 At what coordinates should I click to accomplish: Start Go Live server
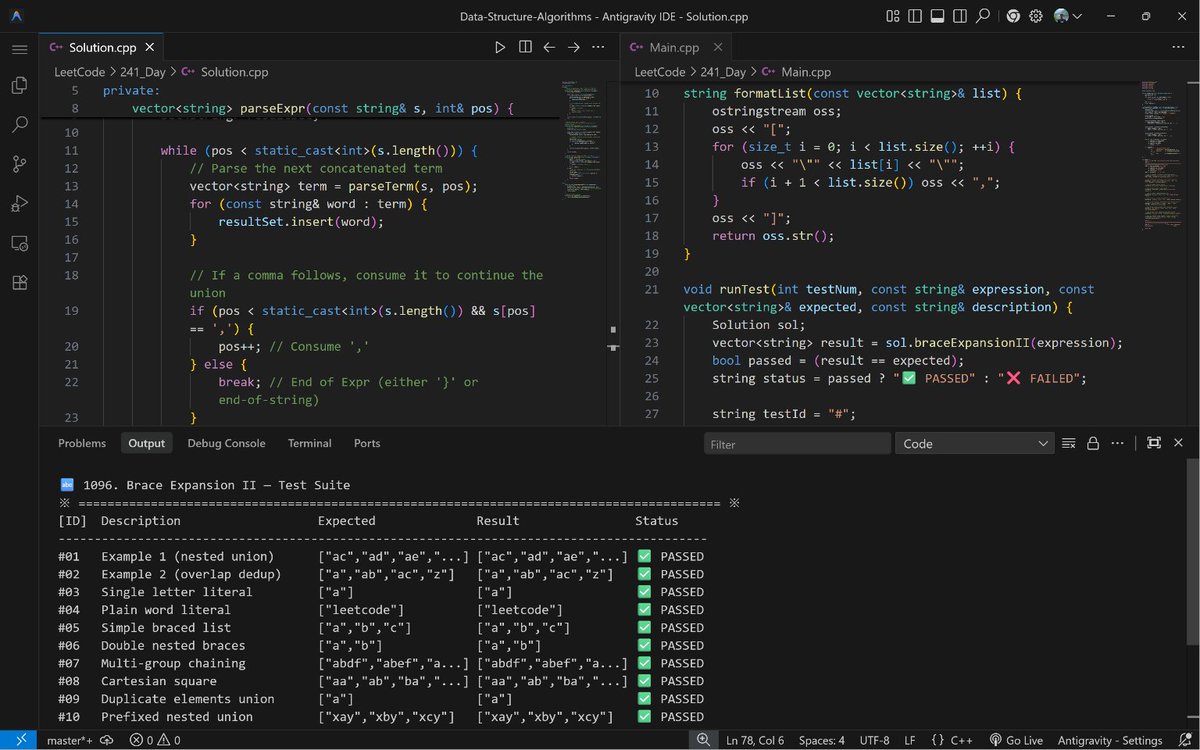[x=1015, y=740]
